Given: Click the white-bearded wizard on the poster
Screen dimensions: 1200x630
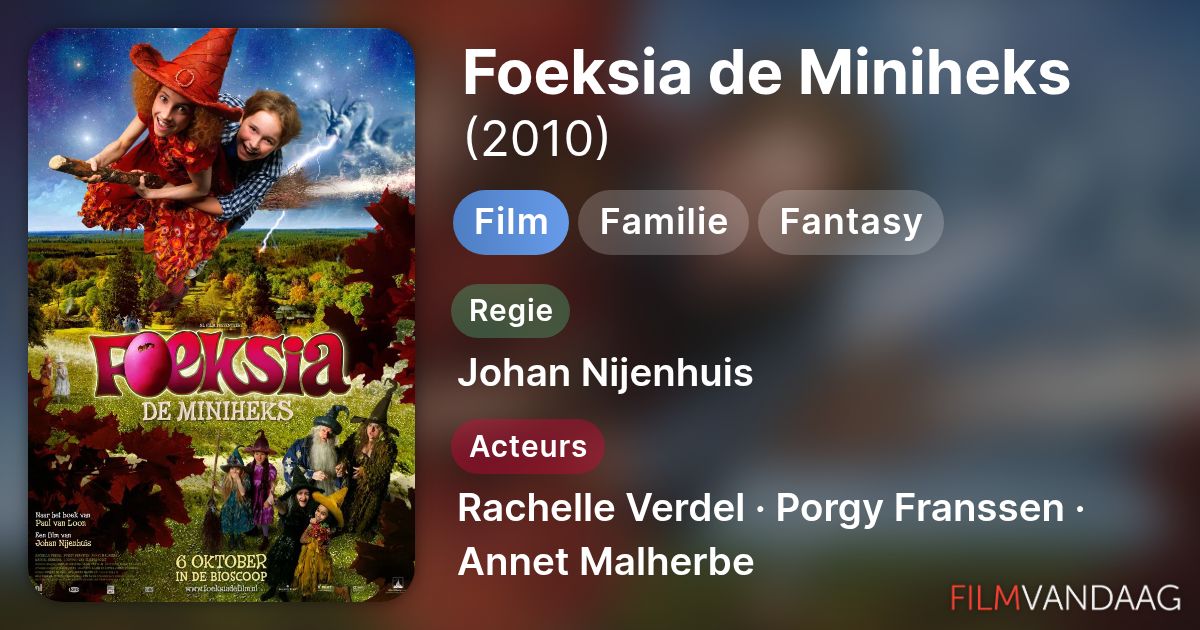Looking at the screenshot, I should coord(323,455).
